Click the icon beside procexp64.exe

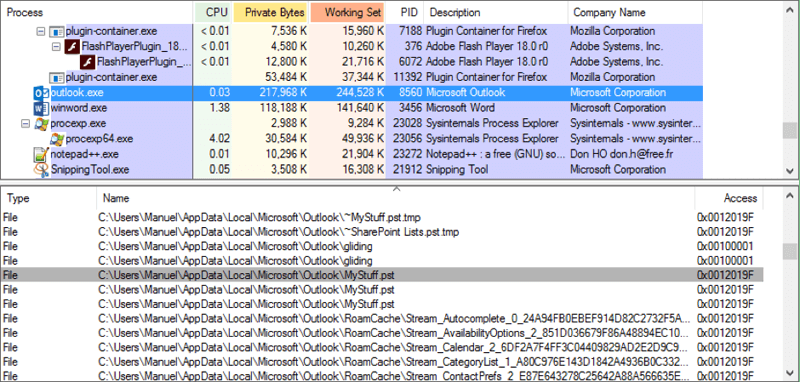click(x=57, y=139)
